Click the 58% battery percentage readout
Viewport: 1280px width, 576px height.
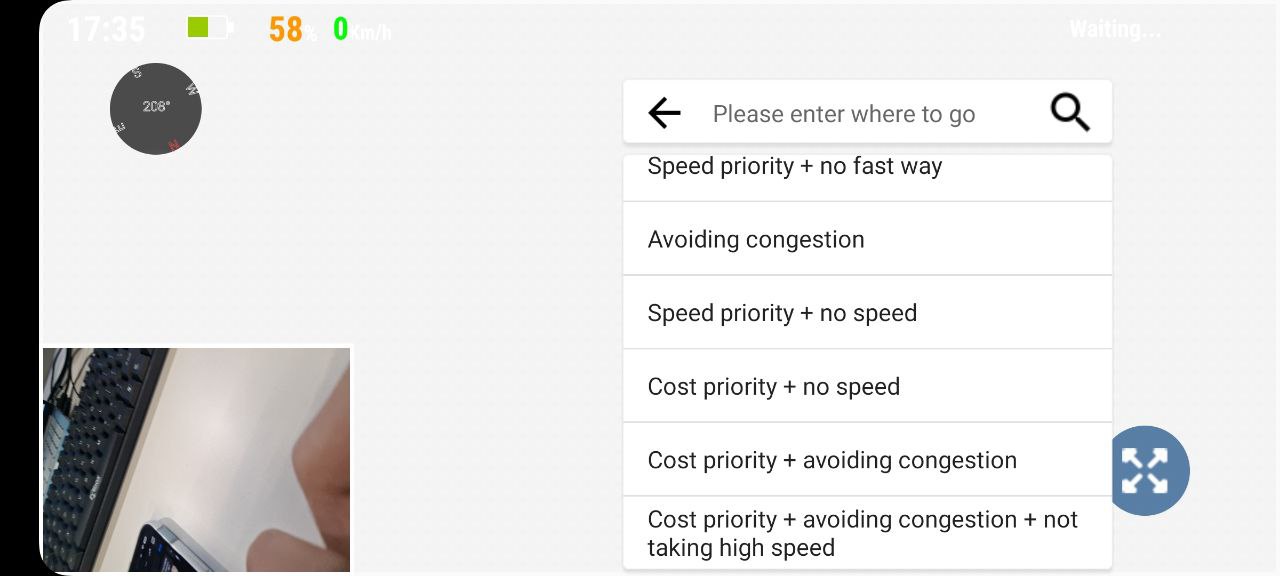[x=292, y=30]
